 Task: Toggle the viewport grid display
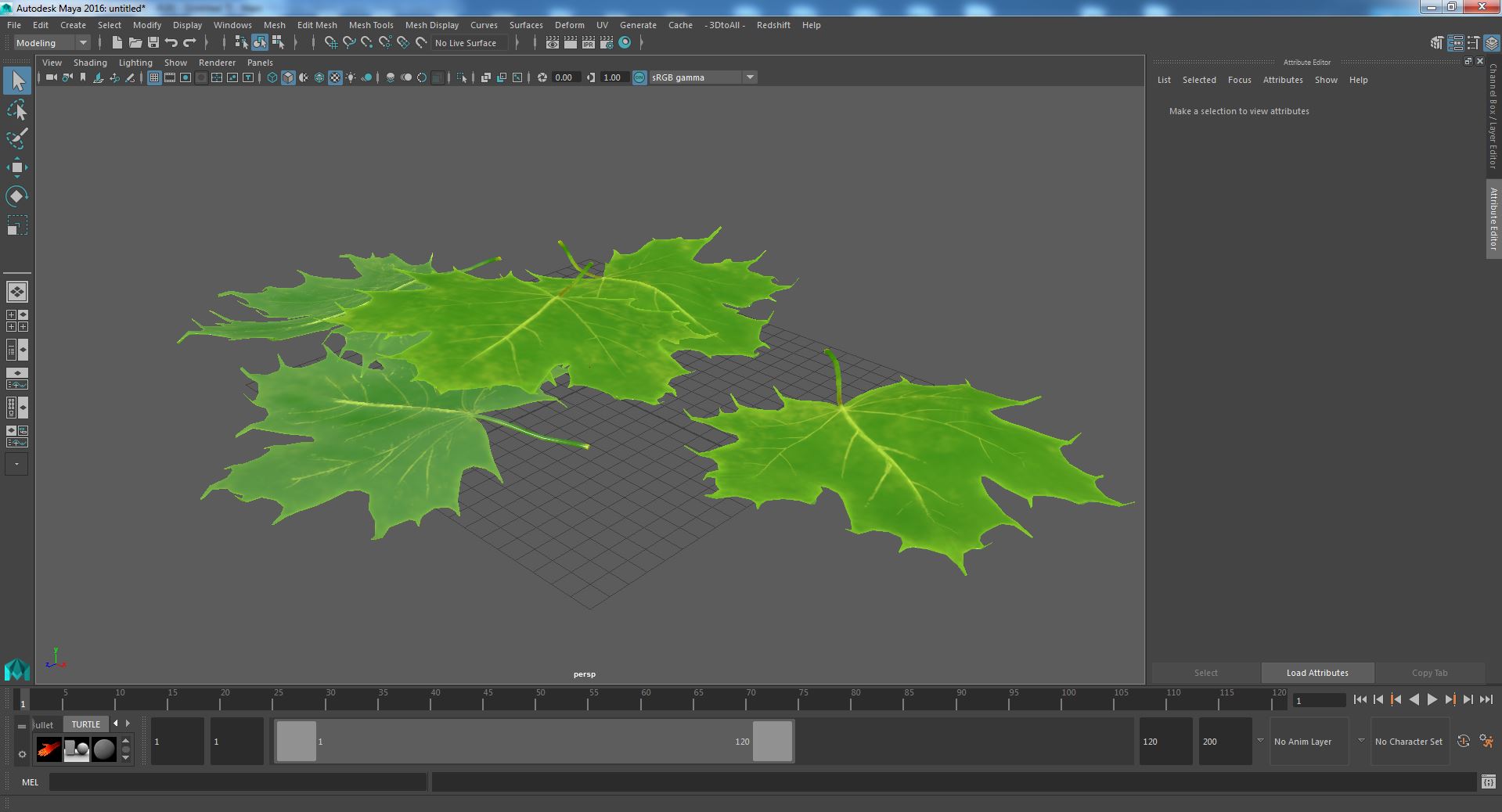point(154,77)
